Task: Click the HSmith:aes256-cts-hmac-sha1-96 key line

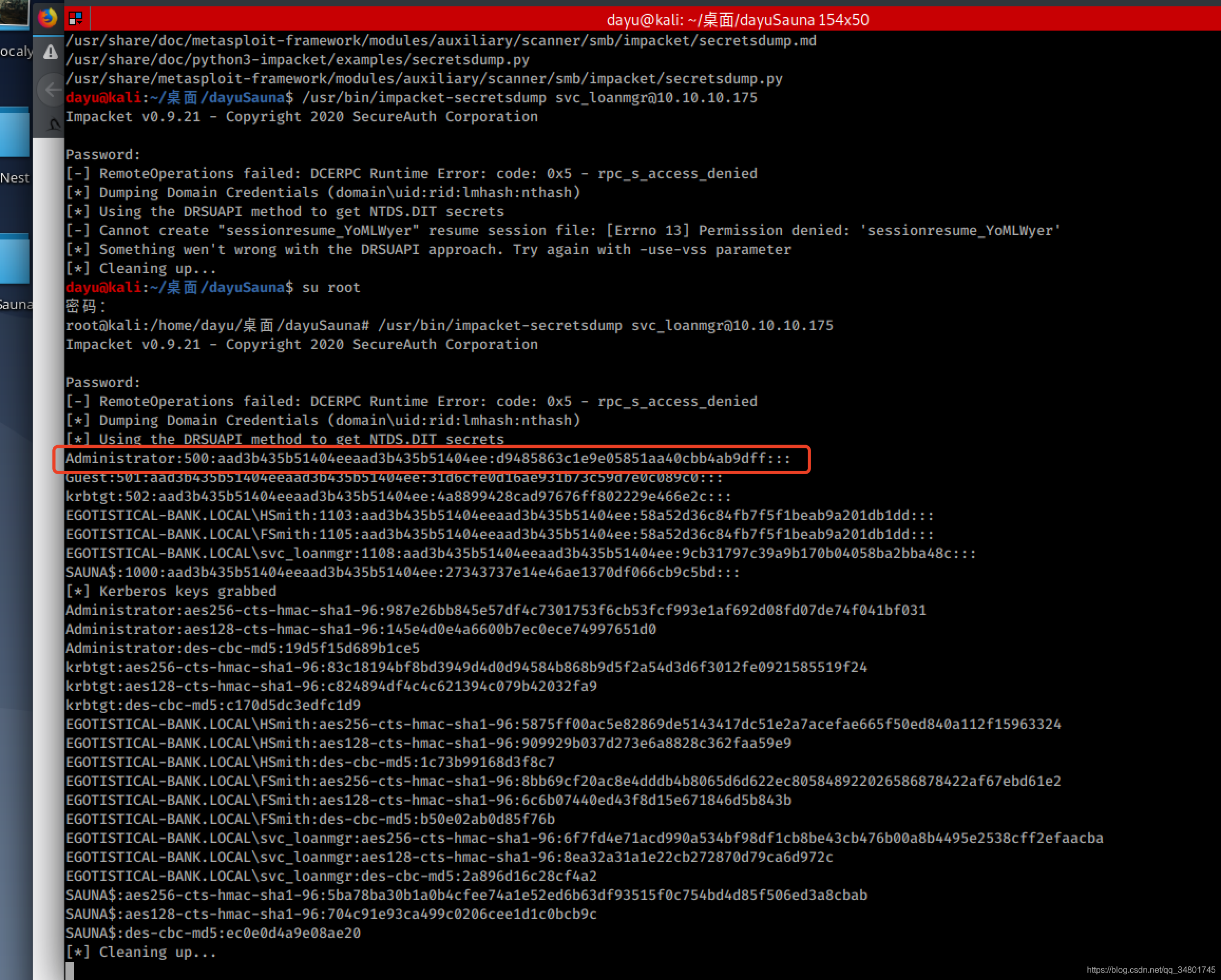Action: [564, 725]
